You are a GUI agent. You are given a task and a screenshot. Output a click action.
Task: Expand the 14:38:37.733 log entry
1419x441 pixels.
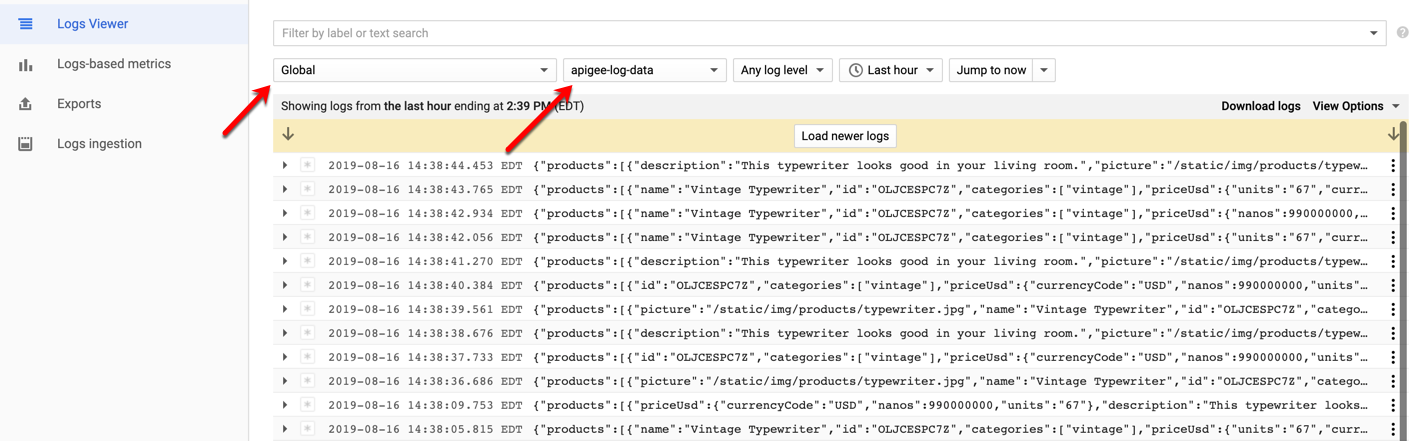point(285,357)
